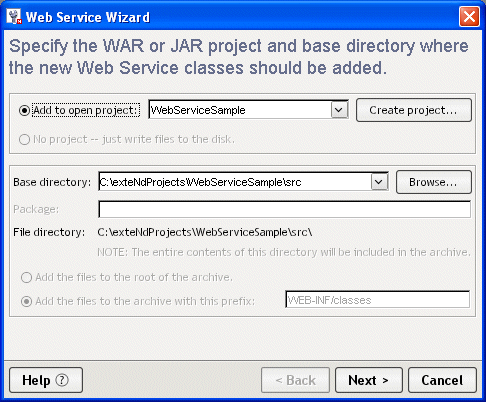The width and height of the screenshot is (486, 402).
Task: Click the File directory path text
Action: point(205,232)
